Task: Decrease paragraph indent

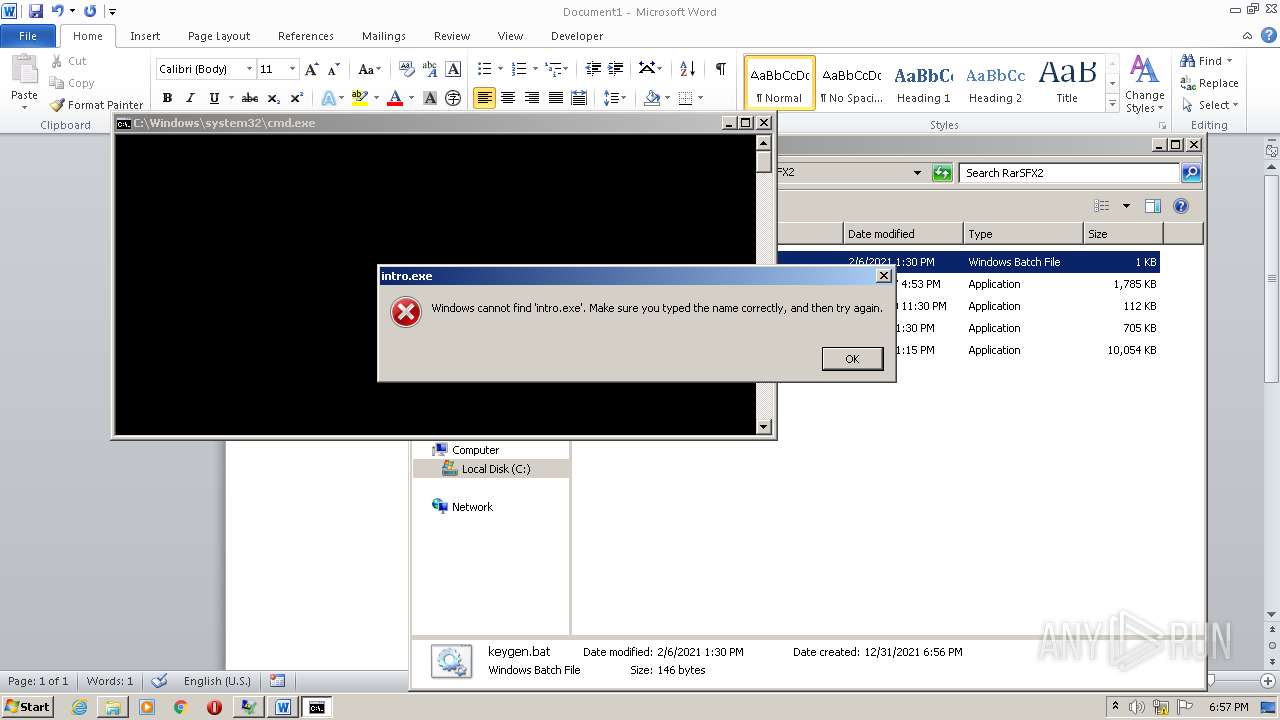Action: coord(593,69)
